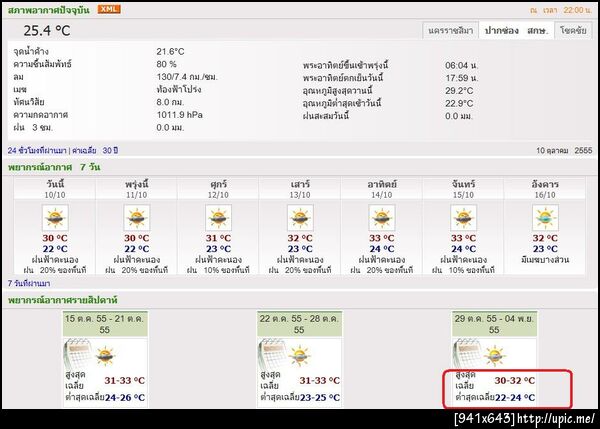Screen dimensions: 600x429
Task: Click sun icon in 29 ต.ค.-04 พ.ย. forecast
Action: (494, 356)
